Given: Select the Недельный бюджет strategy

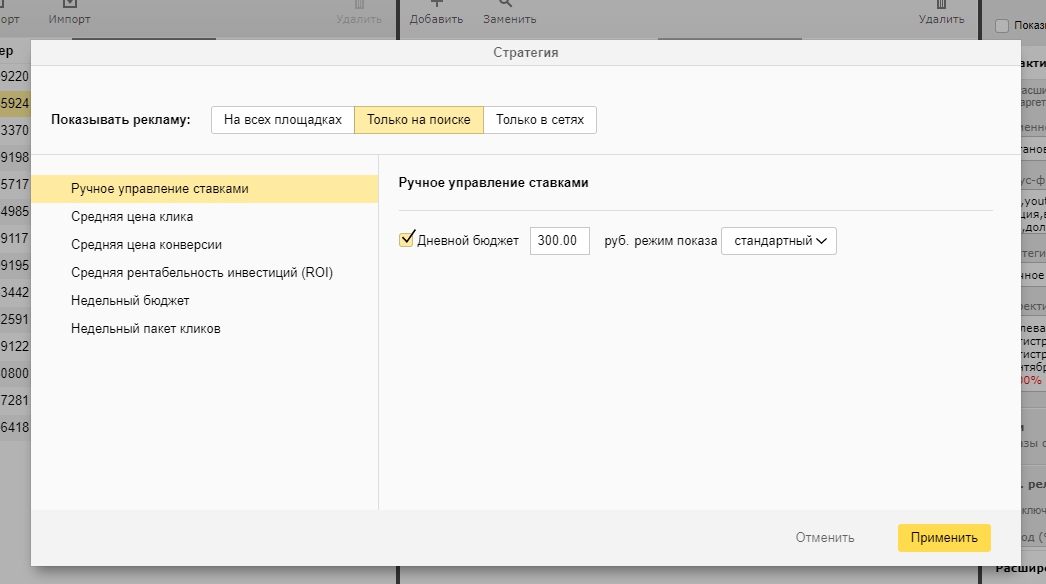Looking at the screenshot, I should [x=130, y=300].
